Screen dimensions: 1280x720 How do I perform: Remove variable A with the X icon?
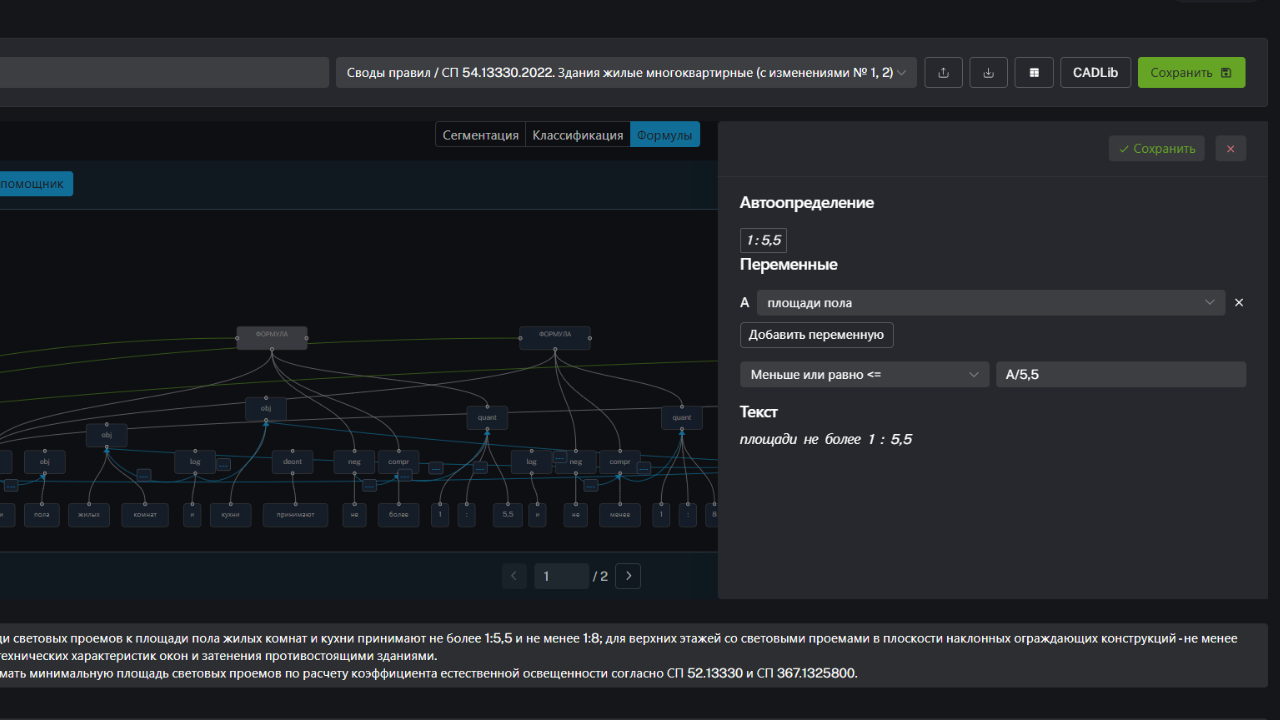pos(1239,302)
